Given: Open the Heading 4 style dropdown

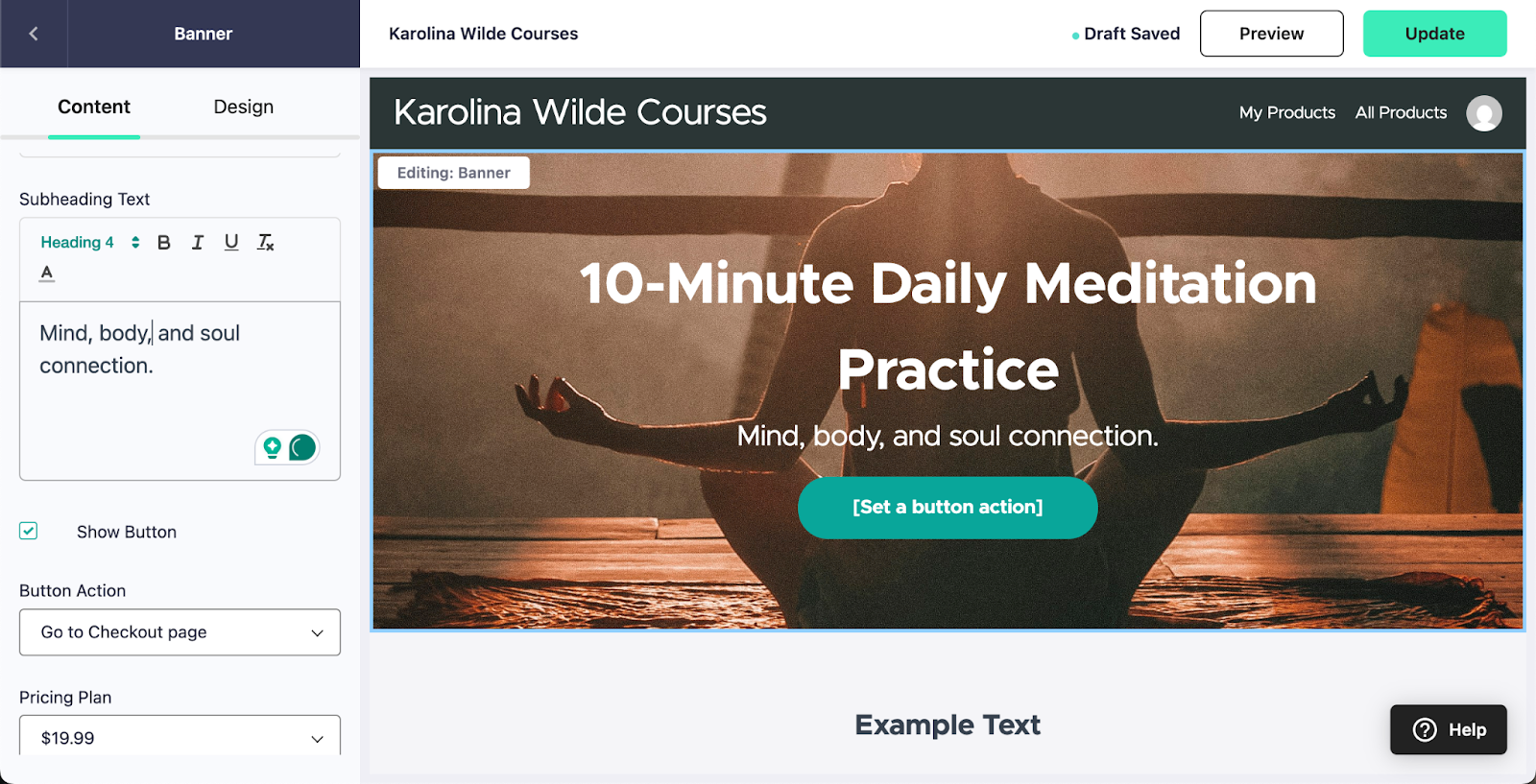Looking at the screenshot, I should (89, 243).
